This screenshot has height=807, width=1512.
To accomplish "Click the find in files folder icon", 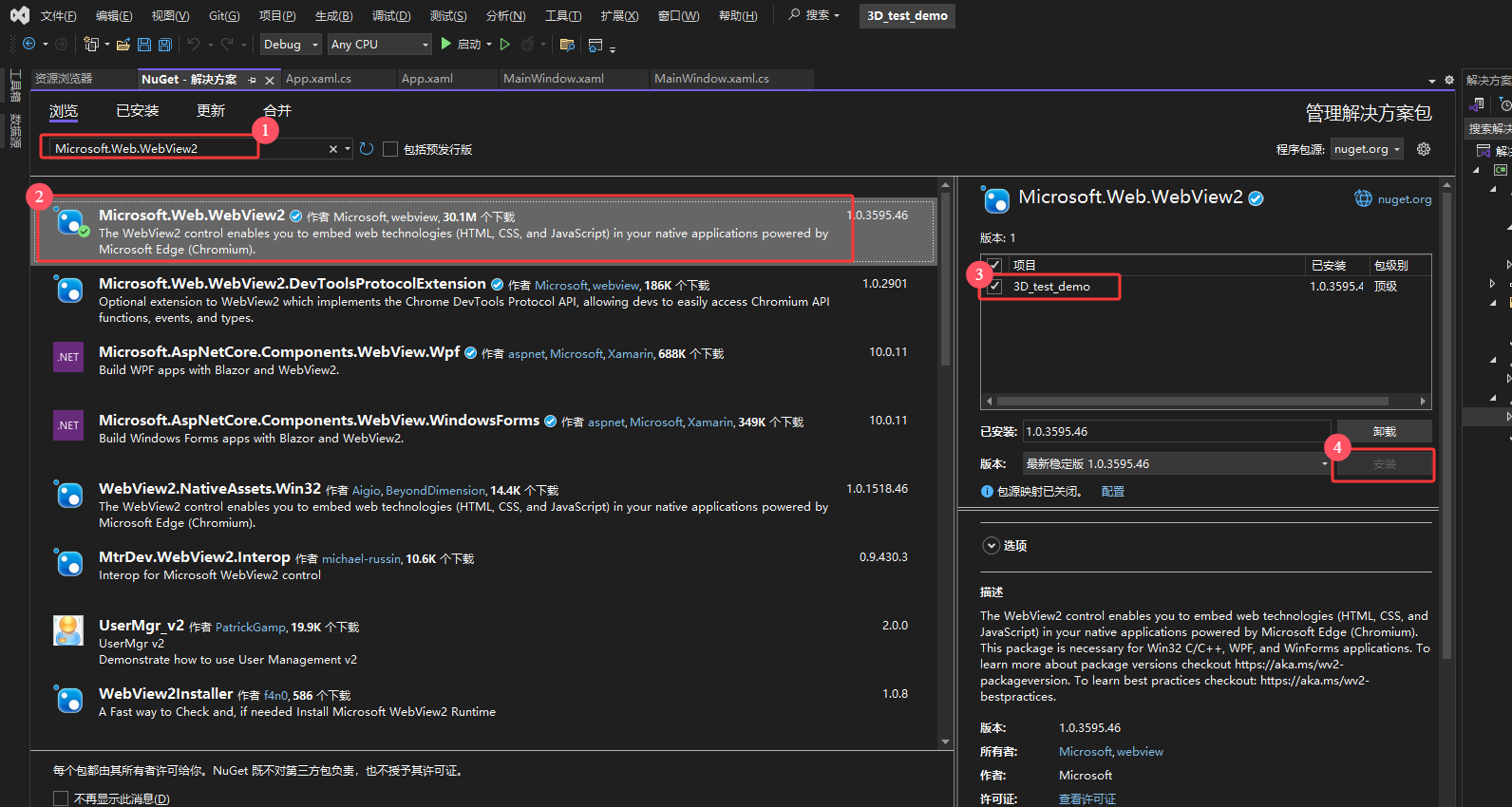I will 567,45.
